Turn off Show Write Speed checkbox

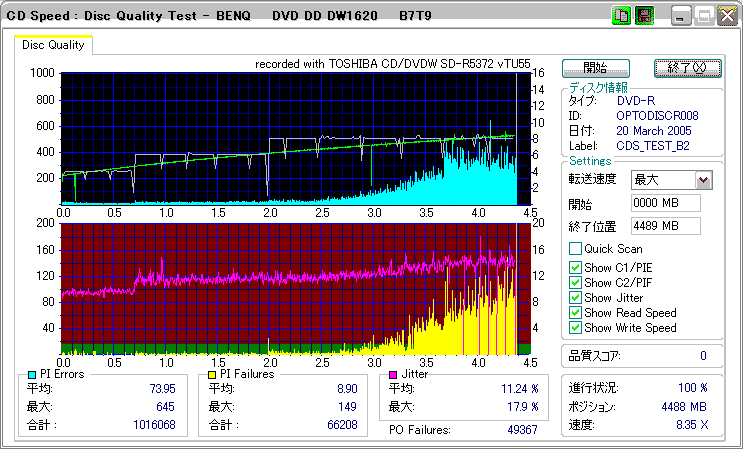[575, 327]
